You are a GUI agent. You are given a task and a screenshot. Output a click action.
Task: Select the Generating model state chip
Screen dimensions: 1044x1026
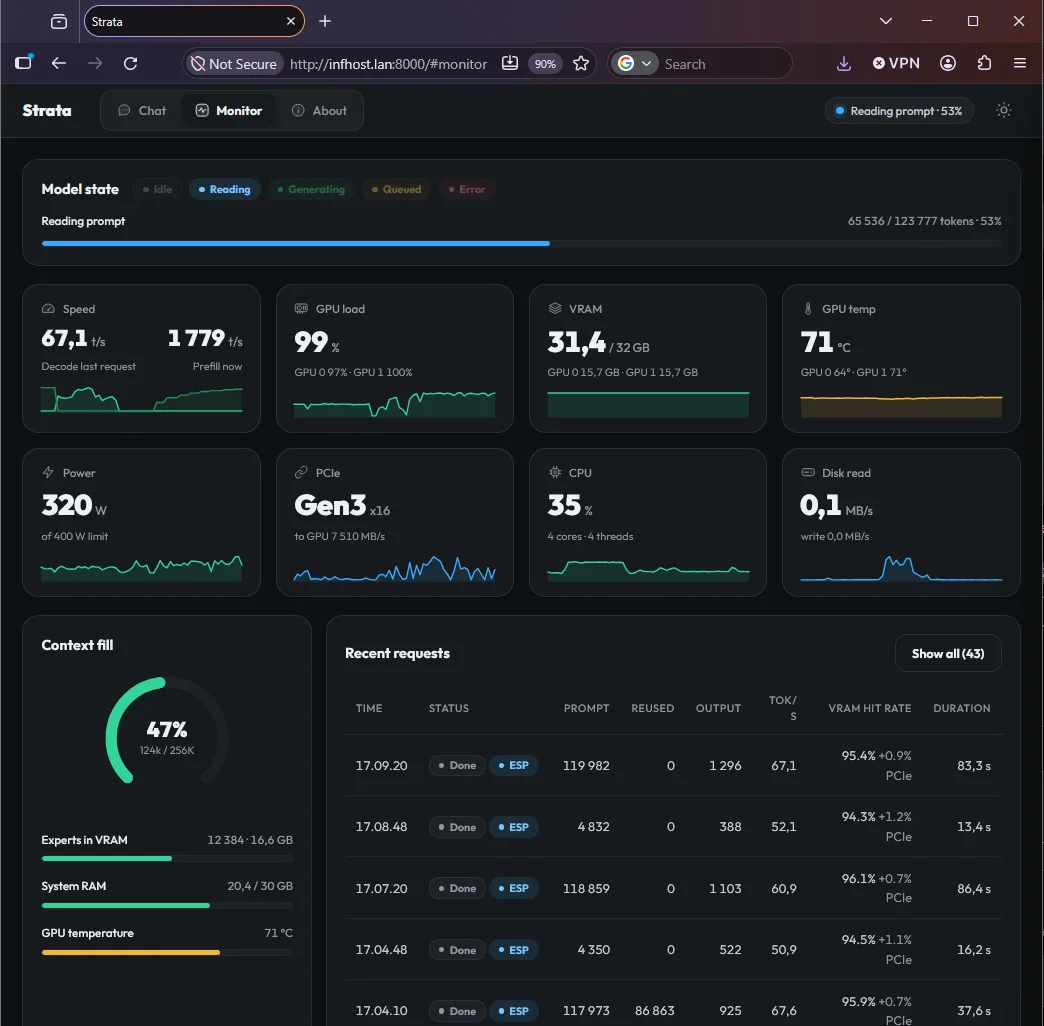pos(311,189)
